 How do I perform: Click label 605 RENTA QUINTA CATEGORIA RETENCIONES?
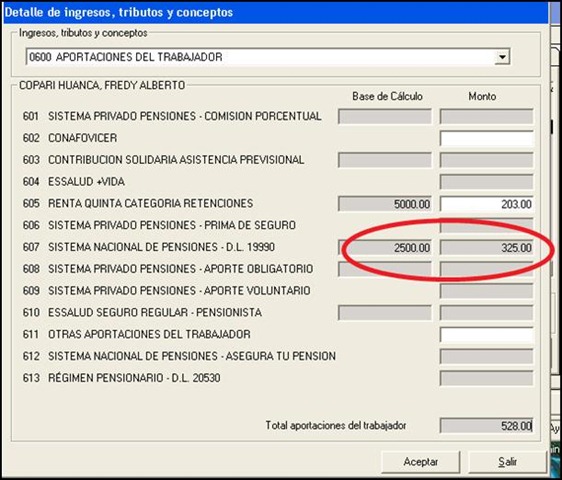tap(138, 204)
